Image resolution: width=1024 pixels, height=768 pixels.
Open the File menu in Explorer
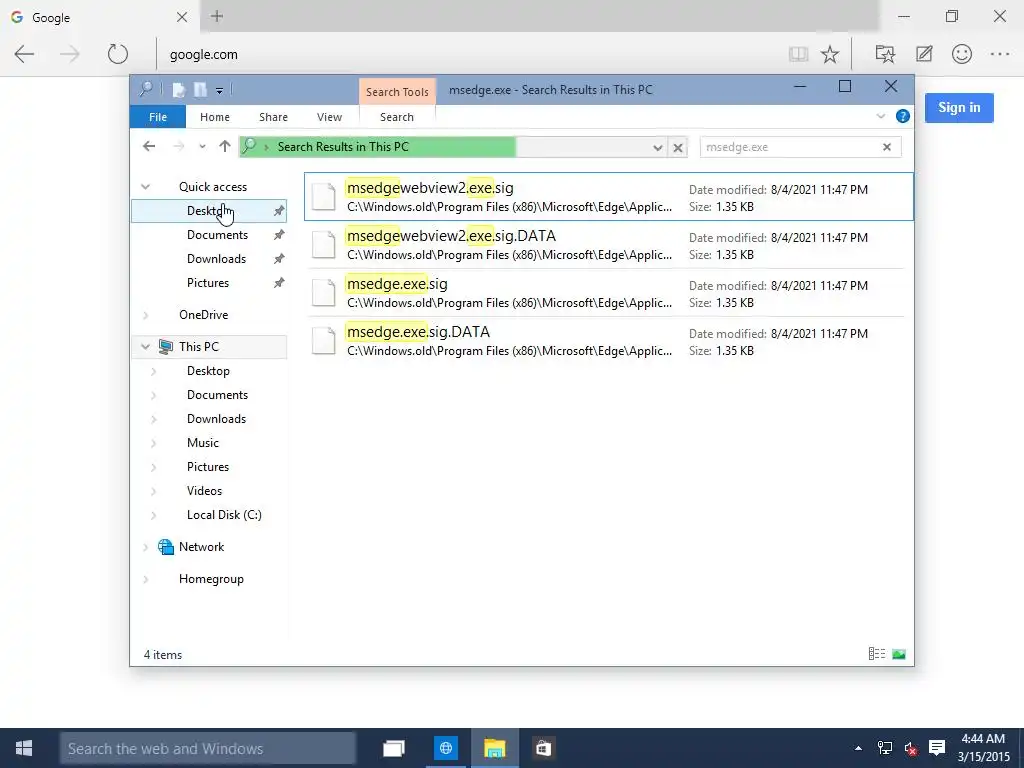(158, 117)
